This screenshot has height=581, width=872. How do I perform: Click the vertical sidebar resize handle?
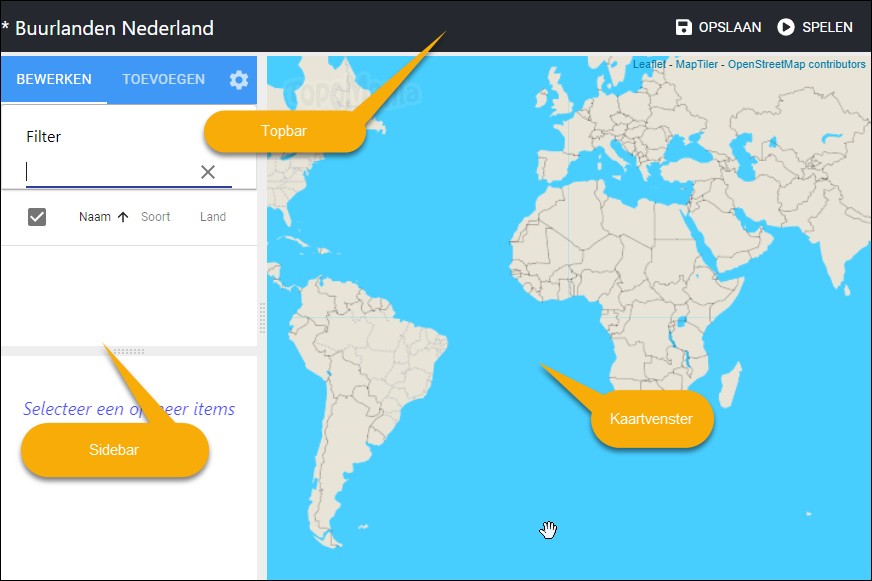pos(262,318)
